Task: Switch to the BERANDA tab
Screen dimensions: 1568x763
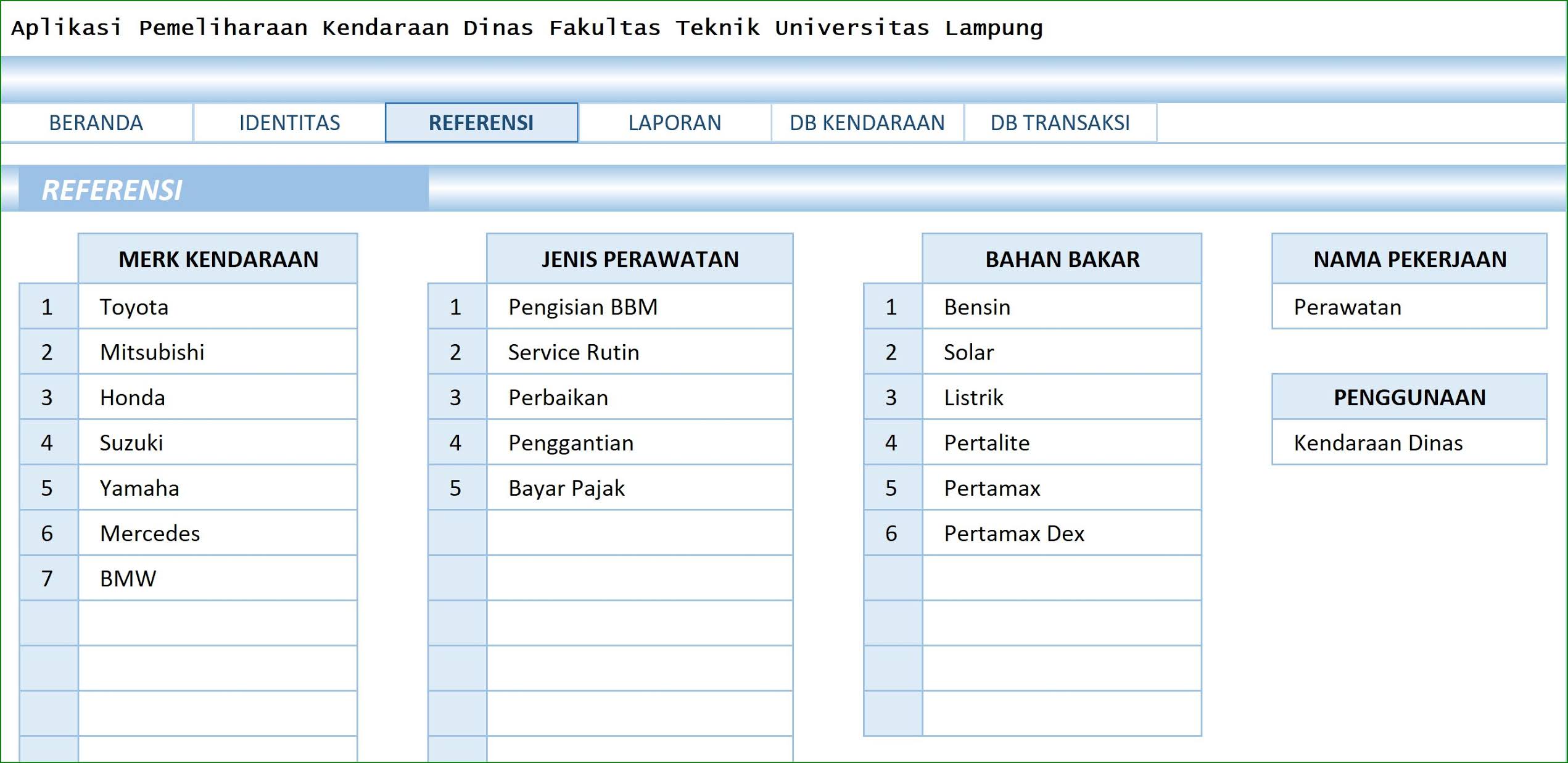Action: tap(97, 122)
